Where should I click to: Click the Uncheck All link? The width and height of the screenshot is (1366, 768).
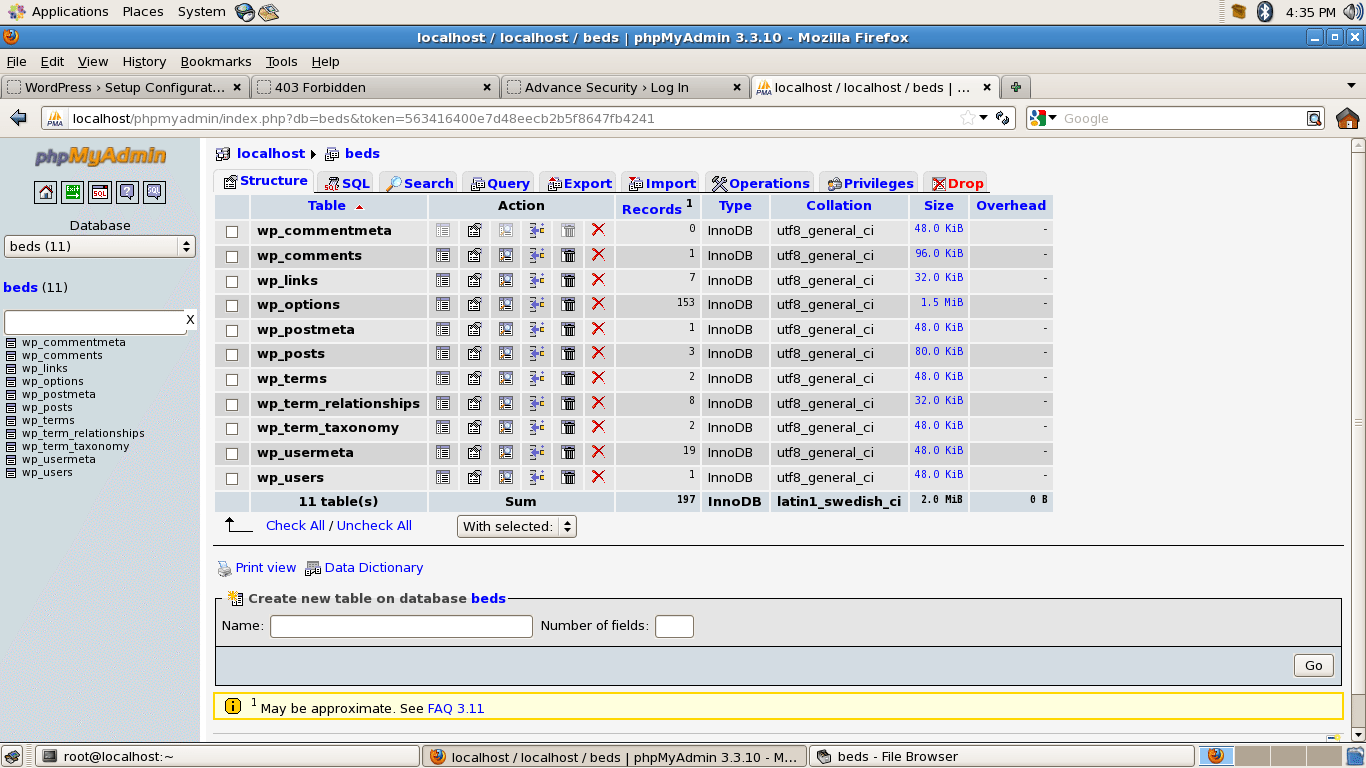tap(374, 525)
